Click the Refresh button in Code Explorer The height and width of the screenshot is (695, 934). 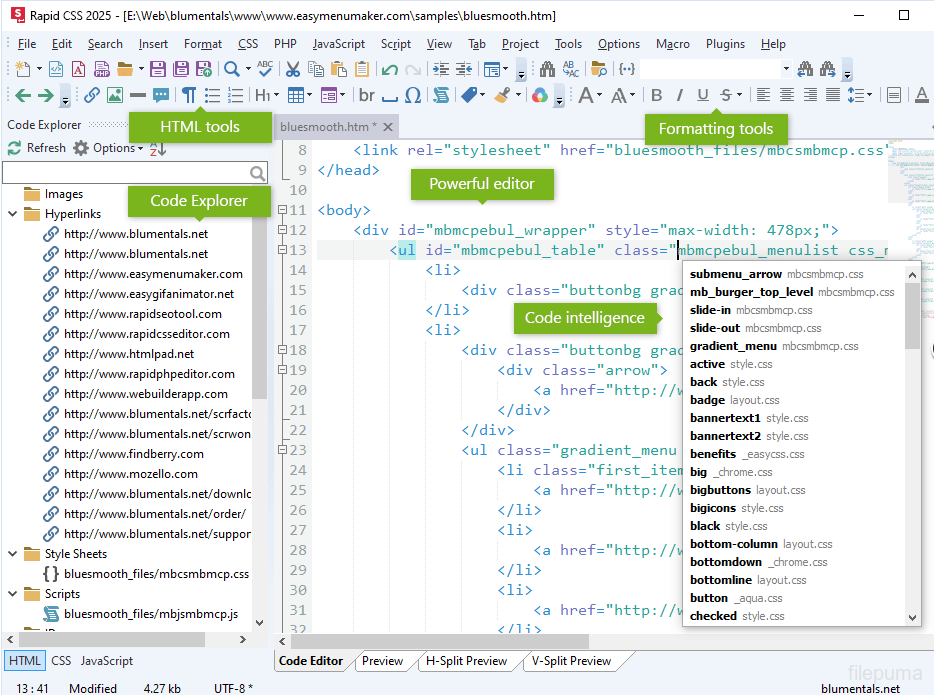[x=36, y=148]
